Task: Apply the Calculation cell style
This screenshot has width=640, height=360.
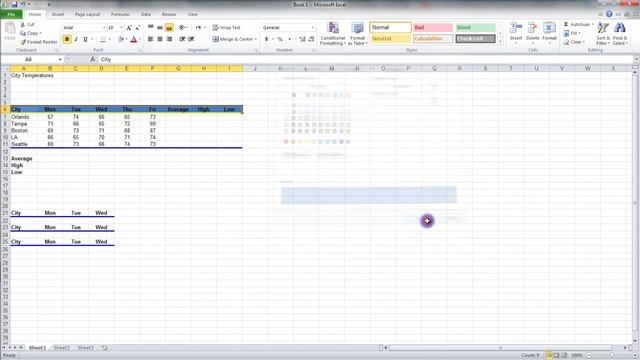Action: 433,39
